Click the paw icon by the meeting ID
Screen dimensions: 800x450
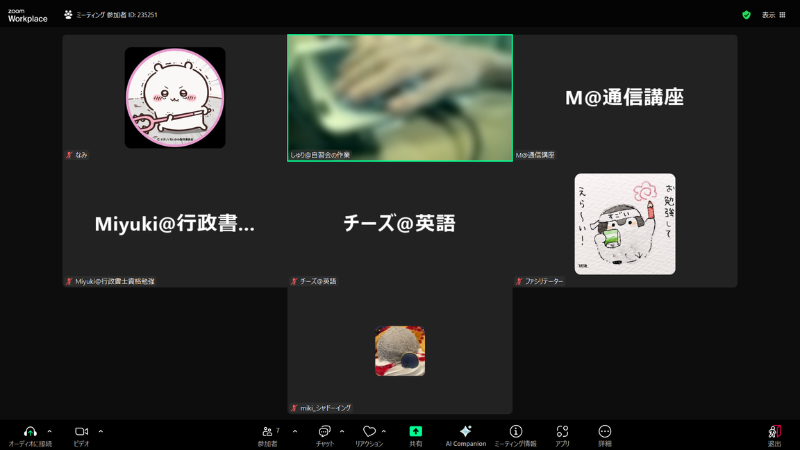click(x=68, y=15)
